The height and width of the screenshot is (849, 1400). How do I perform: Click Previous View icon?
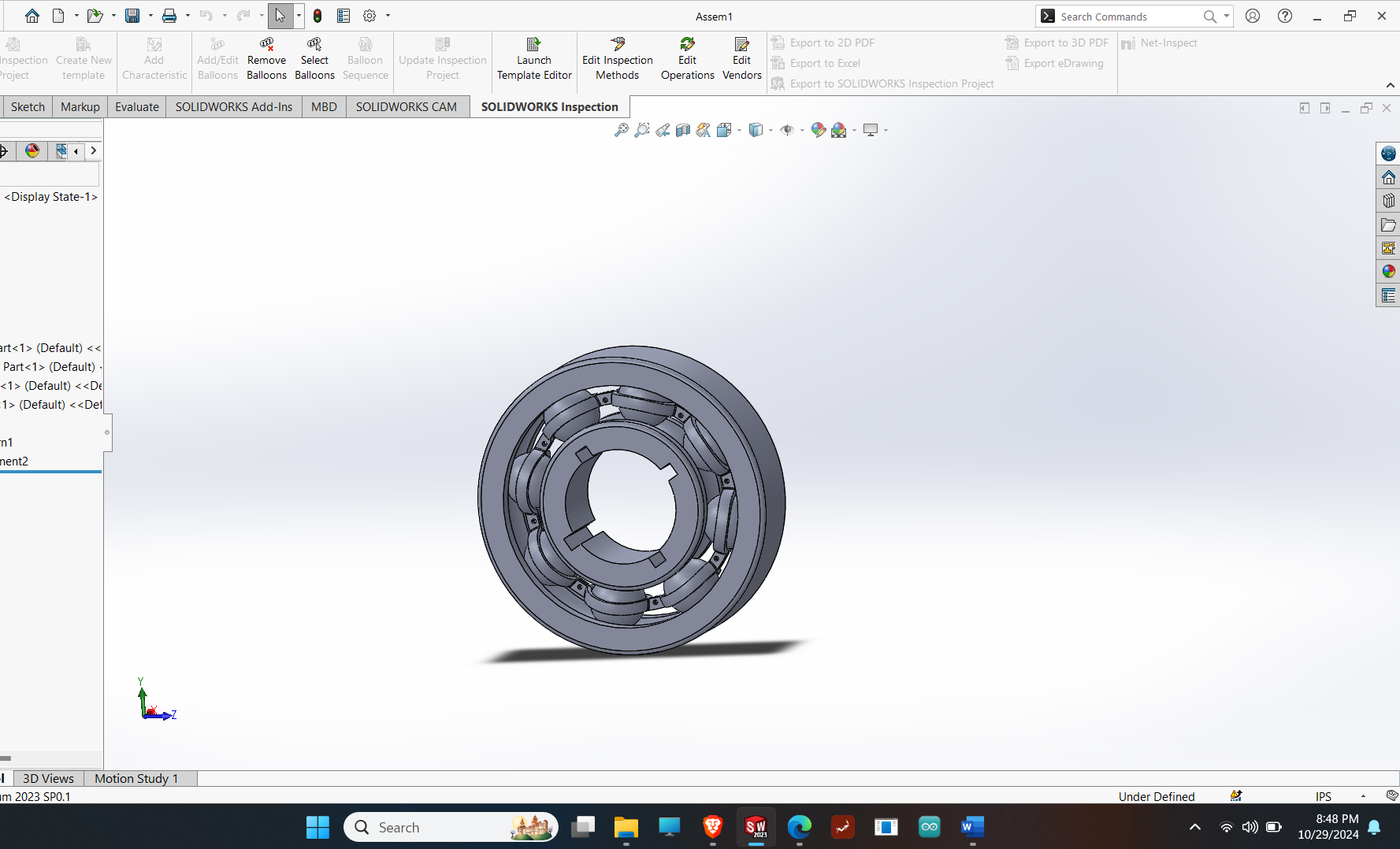[x=663, y=130]
